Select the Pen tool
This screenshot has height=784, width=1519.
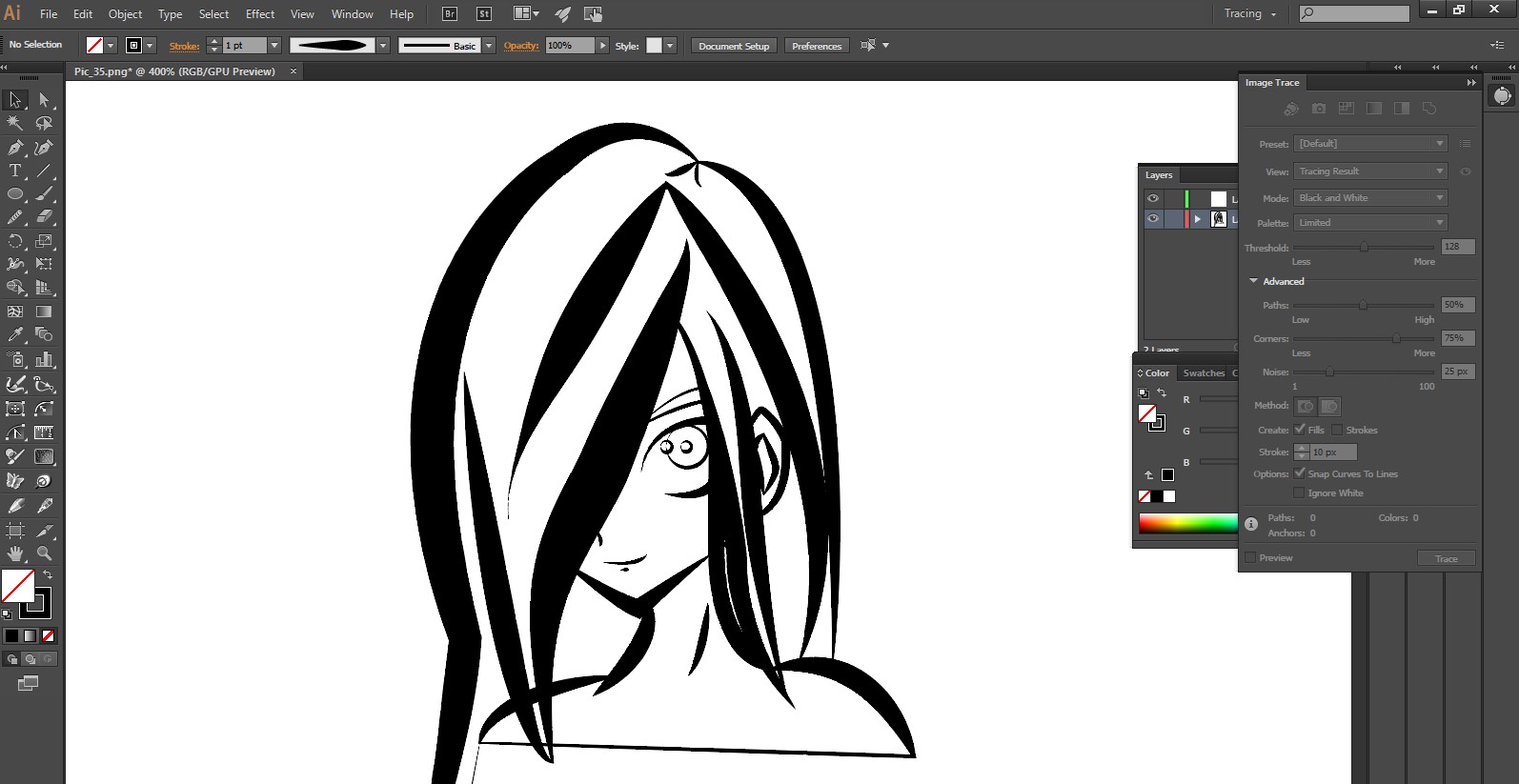tap(15, 148)
